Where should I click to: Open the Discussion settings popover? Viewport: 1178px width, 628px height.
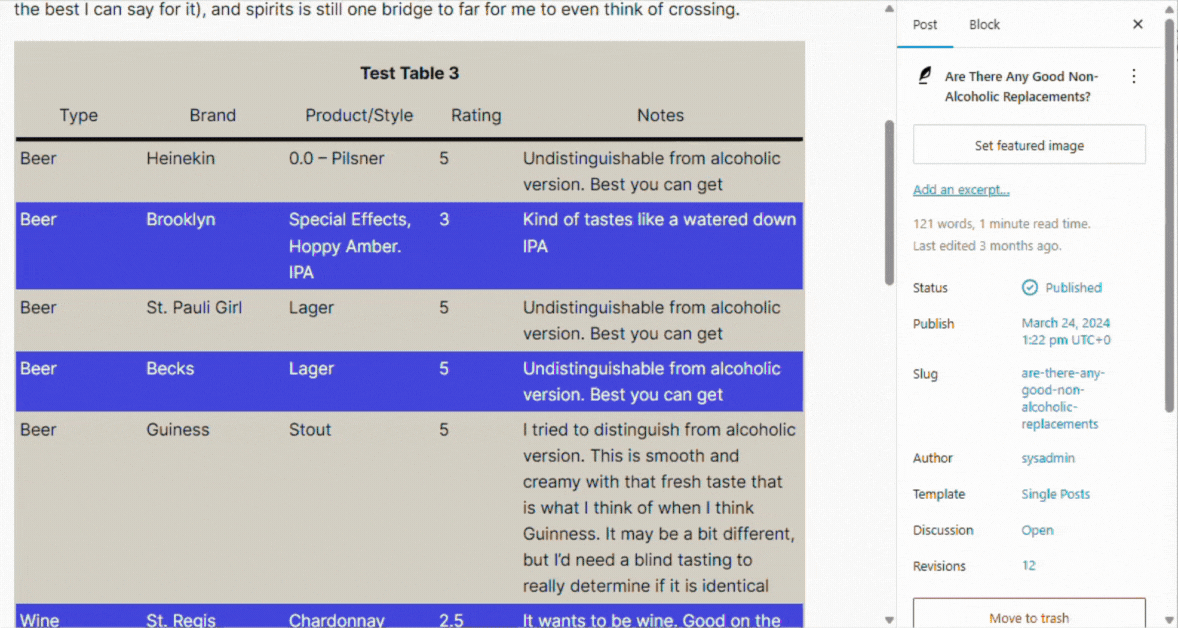[1037, 529]
